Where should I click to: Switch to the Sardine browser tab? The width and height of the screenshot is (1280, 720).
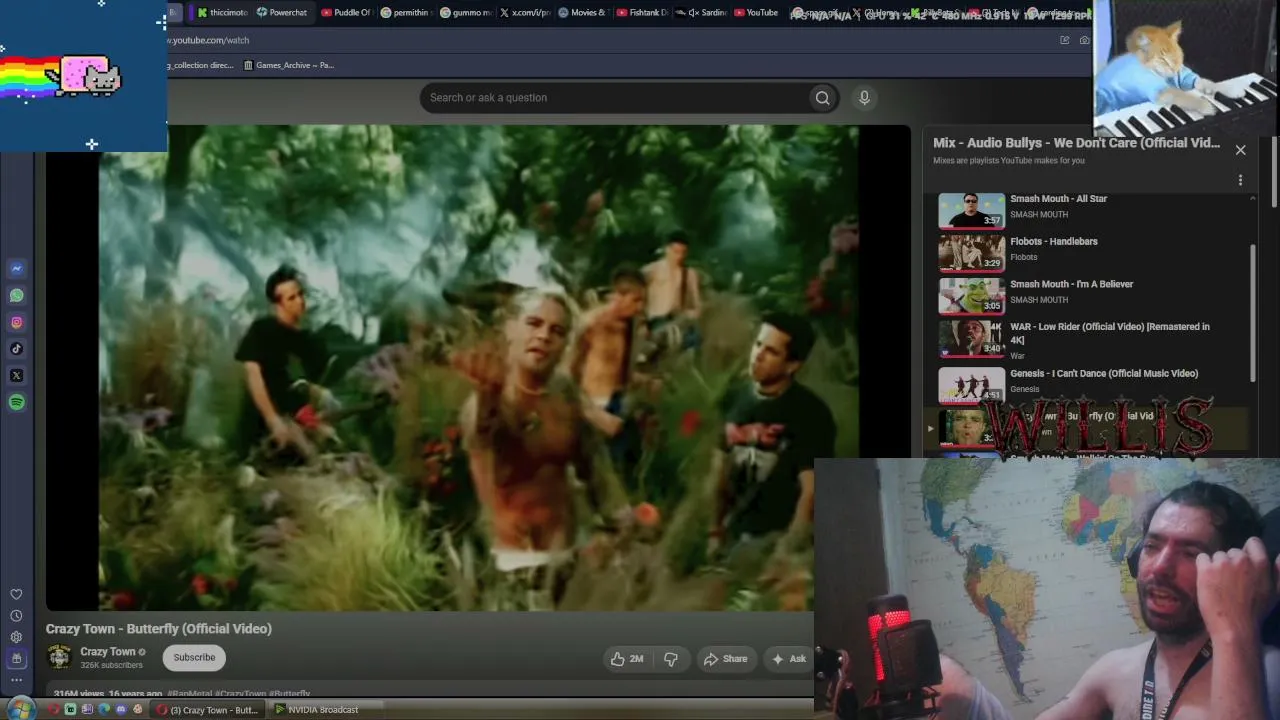tap(701, 13)
